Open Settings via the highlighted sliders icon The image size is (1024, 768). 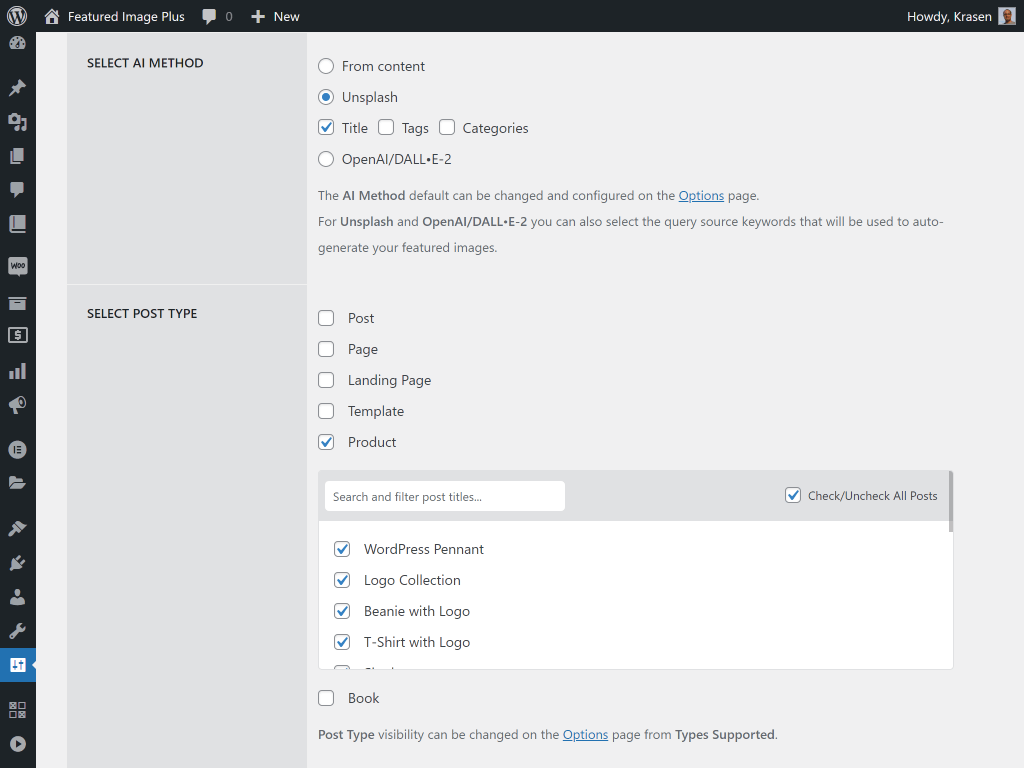click(x=18, y=665)
